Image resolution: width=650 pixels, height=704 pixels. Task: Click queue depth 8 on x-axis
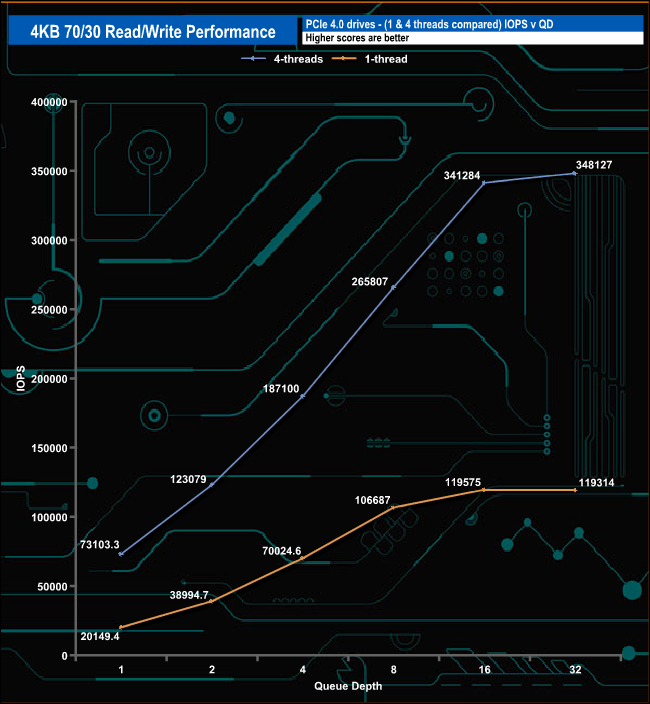pyautogui.click(x=394, y=669)
